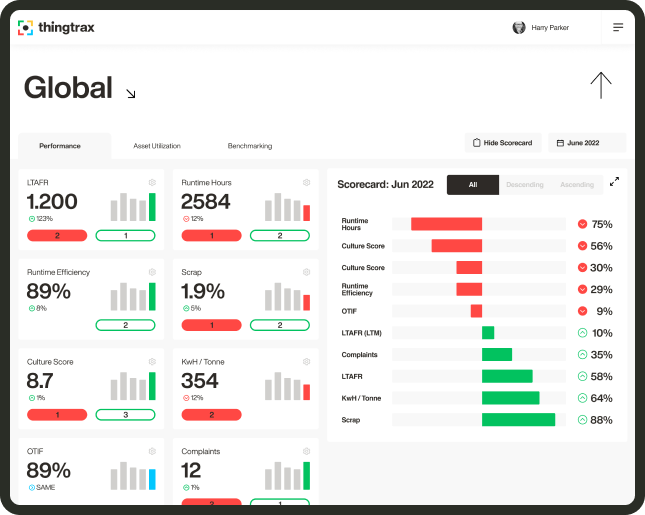
Task: Switch scorecard sorting to Descending
Action: [x=525, y=185]
